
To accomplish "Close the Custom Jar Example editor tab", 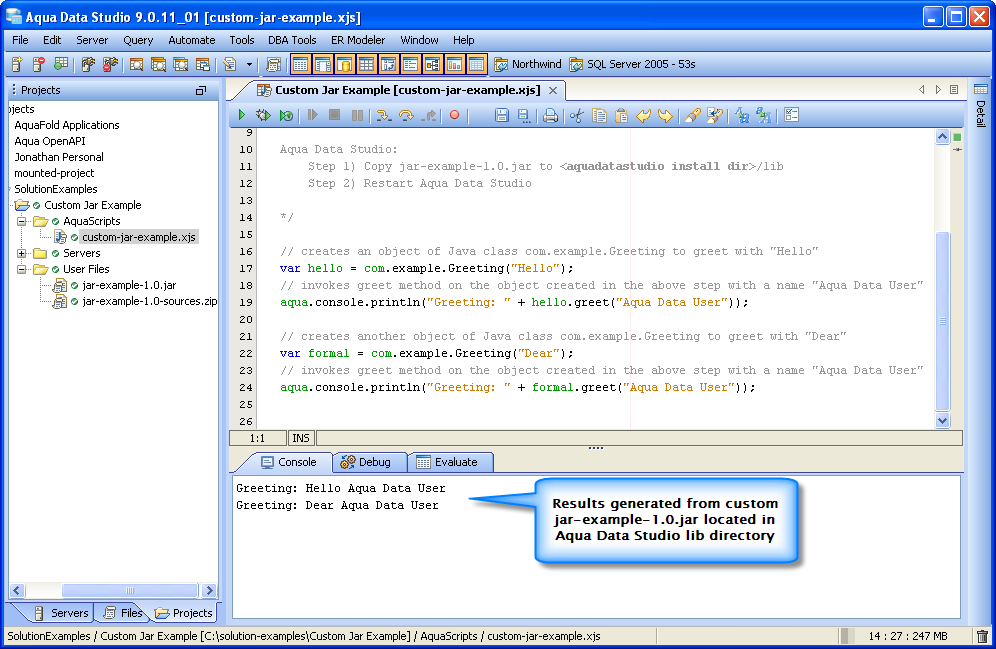I will [x=553, y=91].
